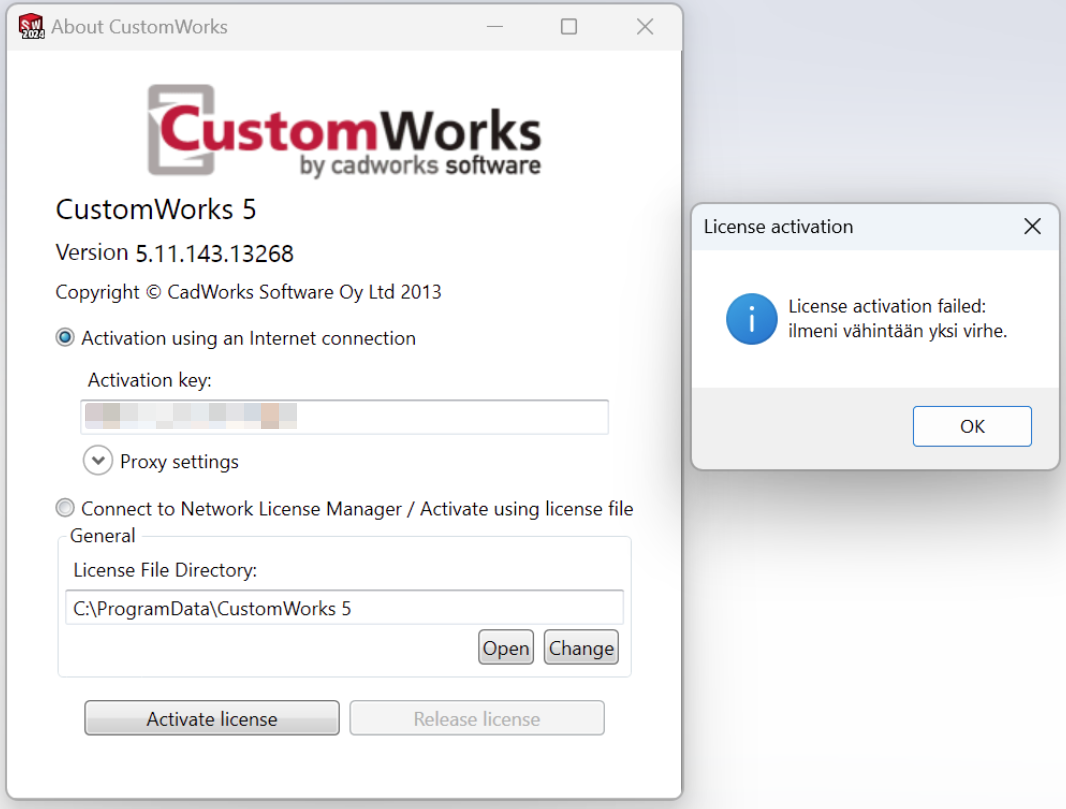Click the blue information icon in License activation
The image size is (1066, 809).
coord(751,319)
